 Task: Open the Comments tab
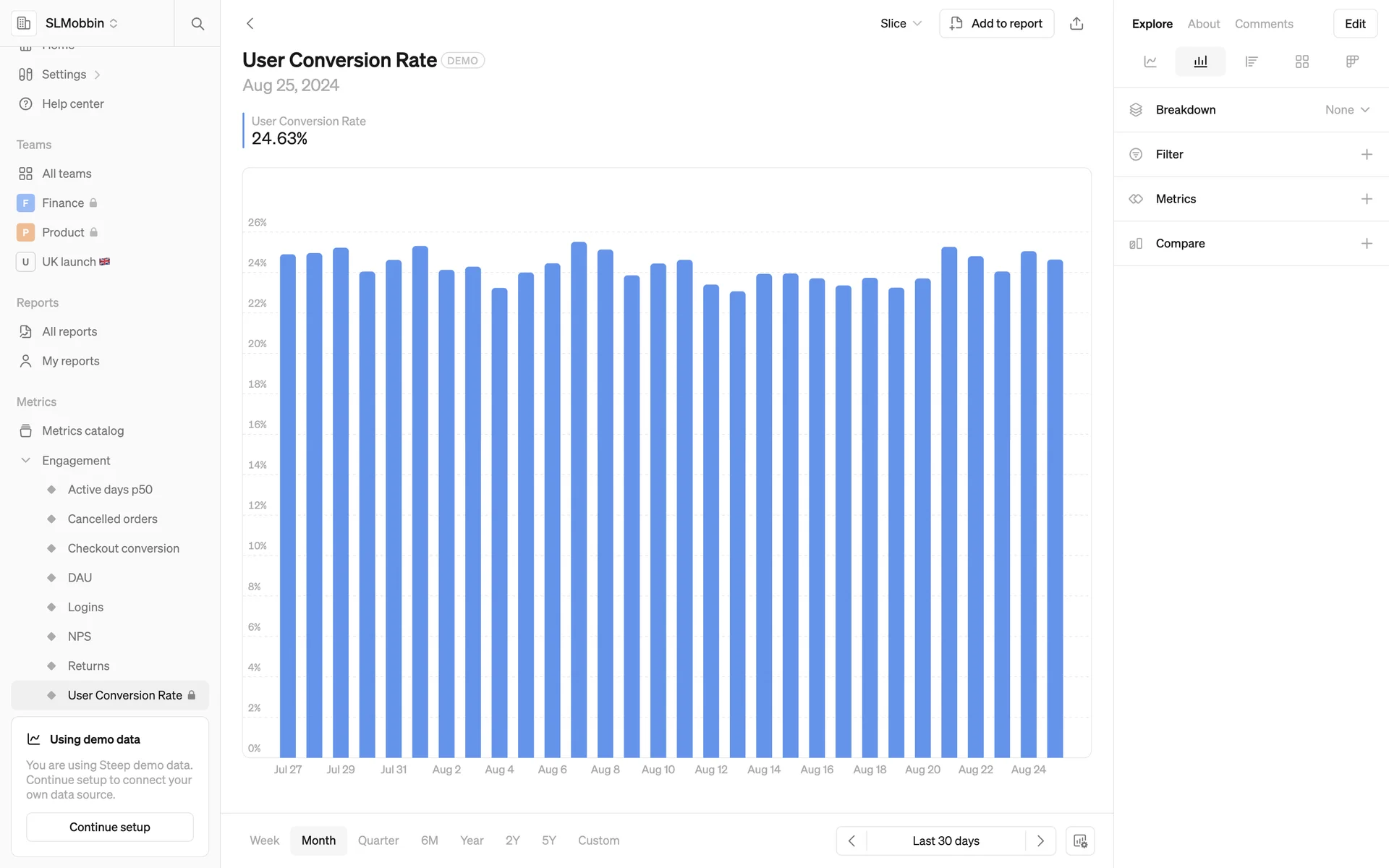(x=1264, y=24)
